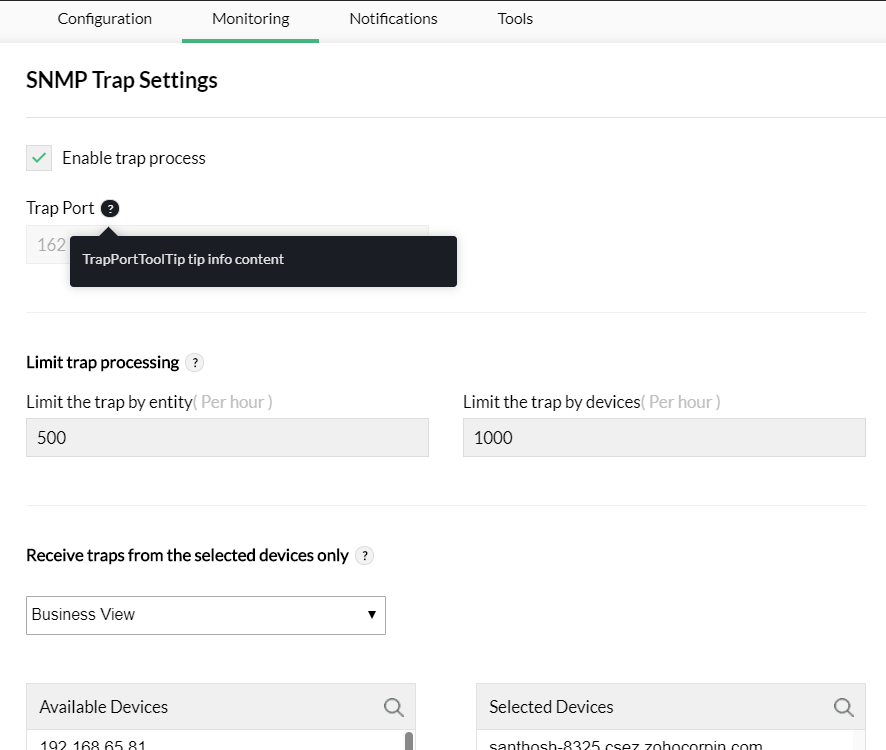The width and height of the screenshot is (886, 750).
Task: Click the green checkmark next to trap process
Action: (x=38, y=158)
